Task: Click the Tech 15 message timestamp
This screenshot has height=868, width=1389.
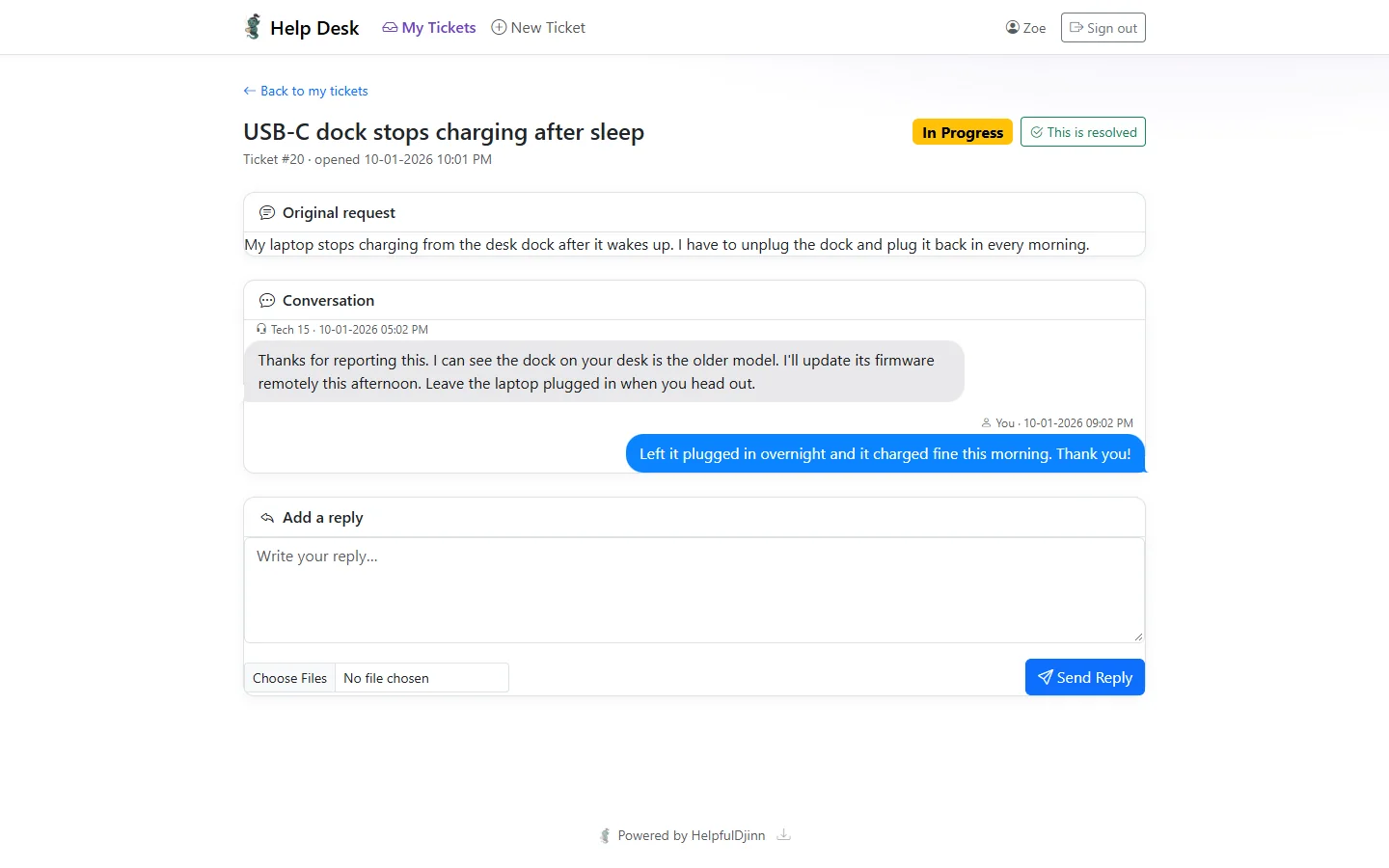Action: [373, 329]
